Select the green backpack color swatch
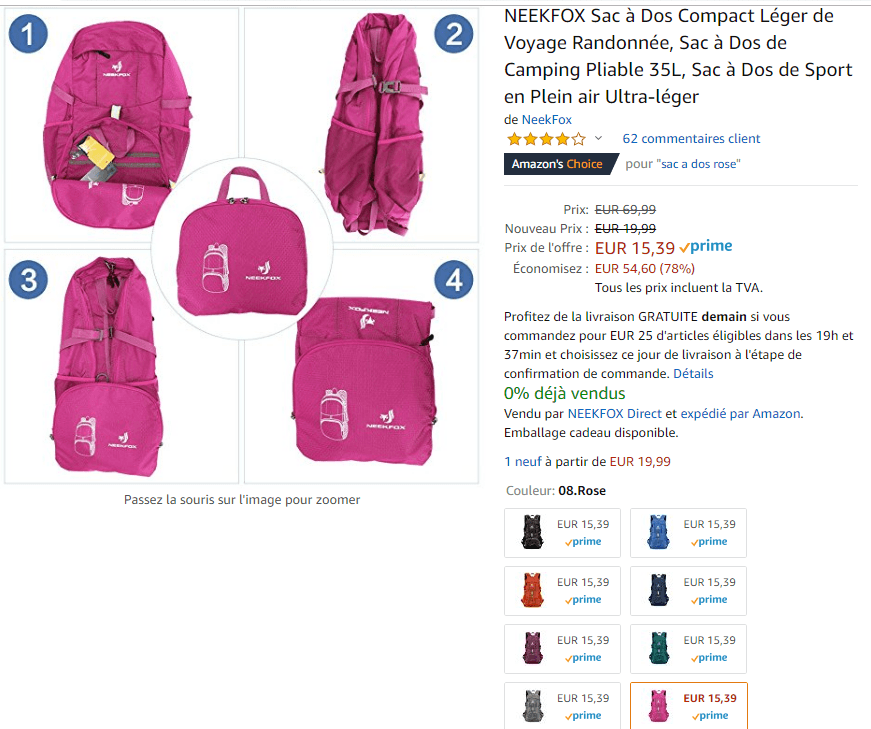Image resolution: width=871 pixels, height=729 pixels. click(688, 648)
